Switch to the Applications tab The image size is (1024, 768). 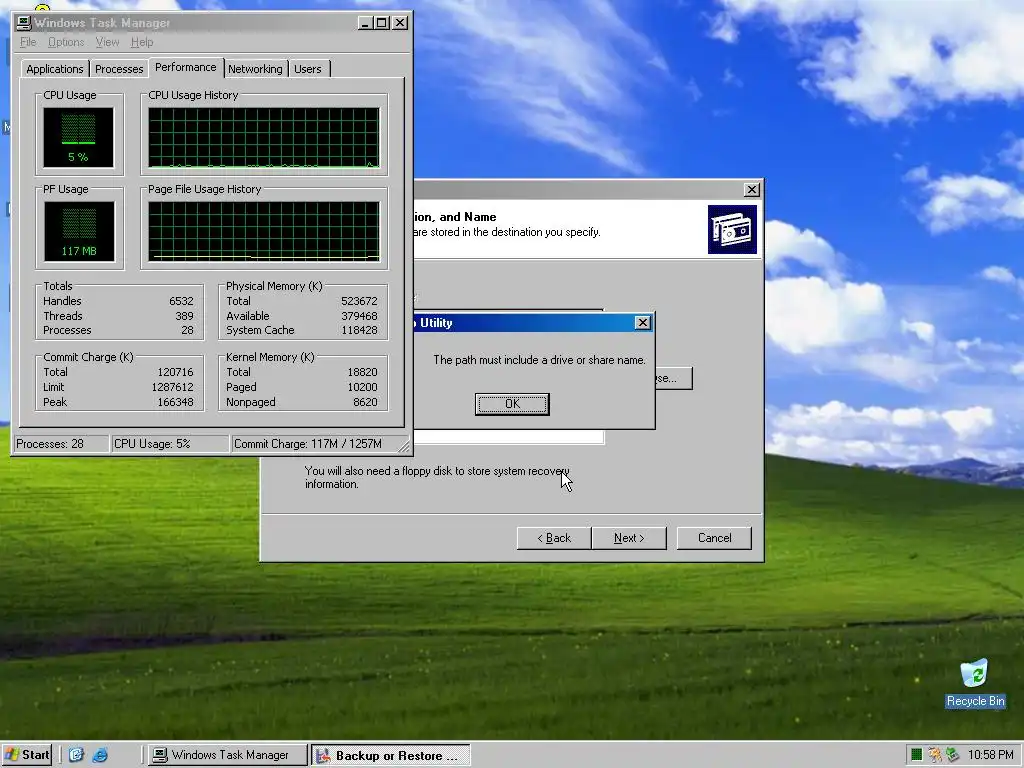point(55,69)
